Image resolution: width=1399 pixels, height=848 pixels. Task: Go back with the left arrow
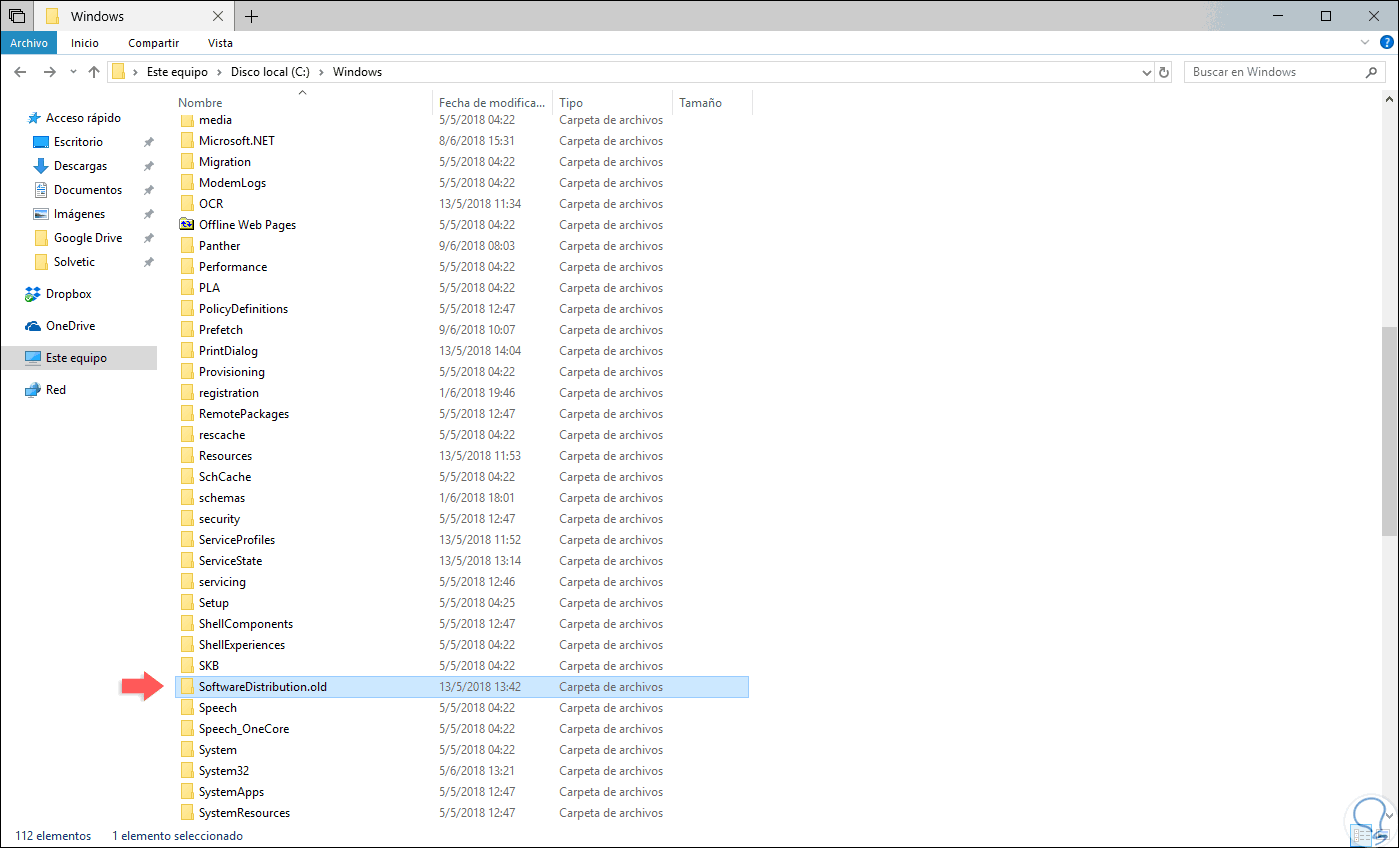pyautogui.click(x=21, y=72)
